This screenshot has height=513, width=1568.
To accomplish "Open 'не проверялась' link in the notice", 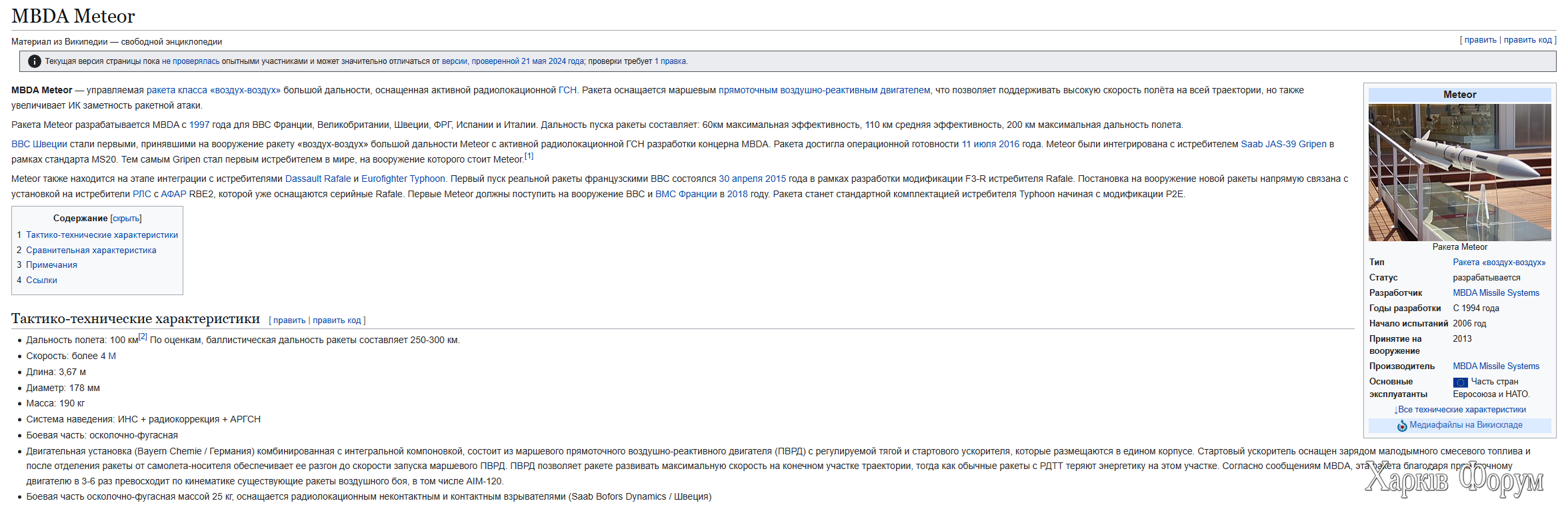I will coord(191,61).
